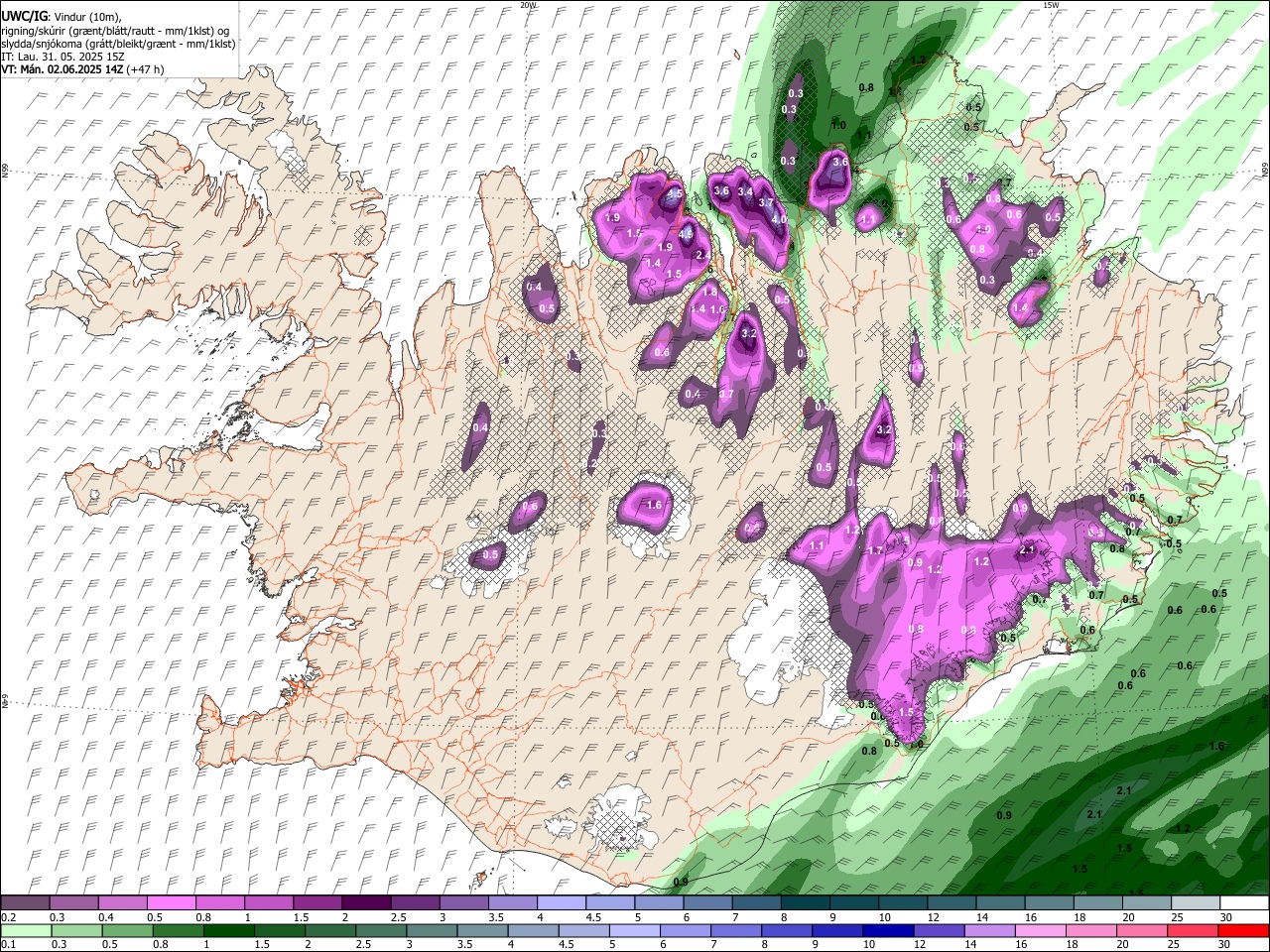Pick the darkest purple snow swatch labeled 2

[365, 903]
